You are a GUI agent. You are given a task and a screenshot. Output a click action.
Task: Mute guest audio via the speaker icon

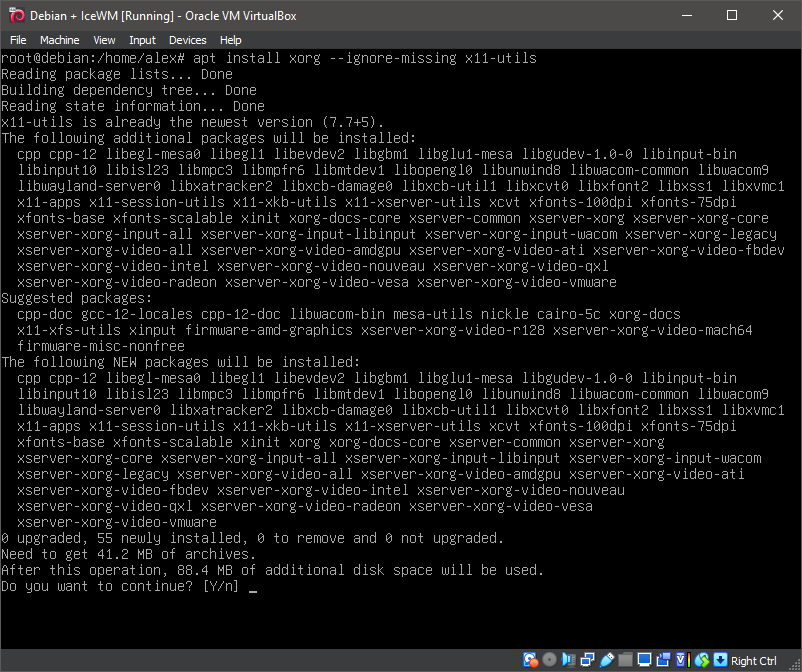pyautogui.click(x=567, y=660)
